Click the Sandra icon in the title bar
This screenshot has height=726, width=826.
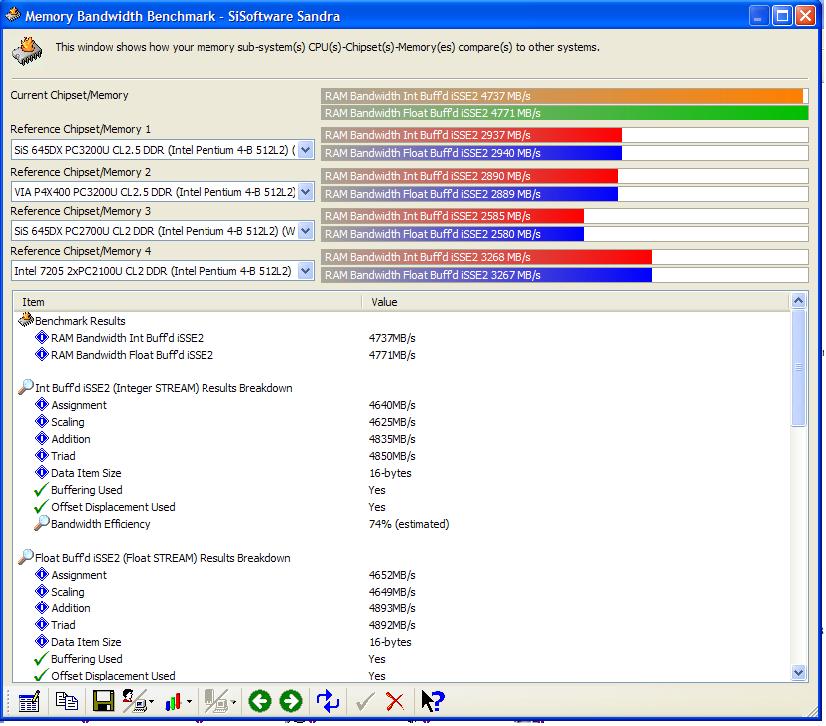coord(13,15)
